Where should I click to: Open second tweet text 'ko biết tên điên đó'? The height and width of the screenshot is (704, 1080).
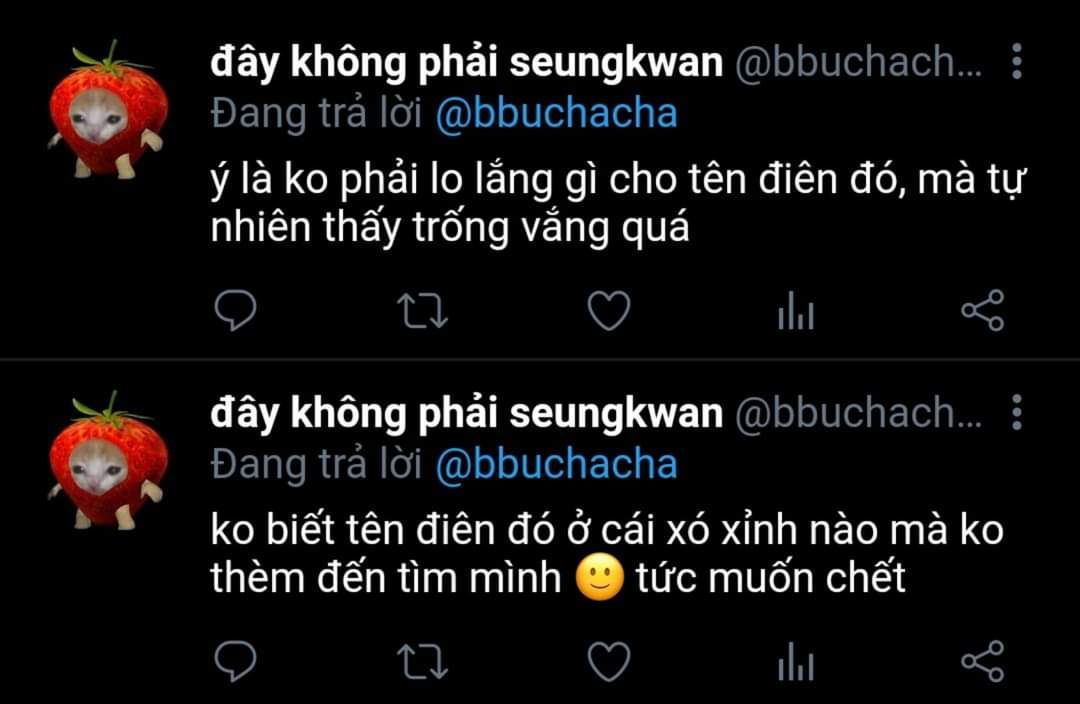[x=607, y=553]
